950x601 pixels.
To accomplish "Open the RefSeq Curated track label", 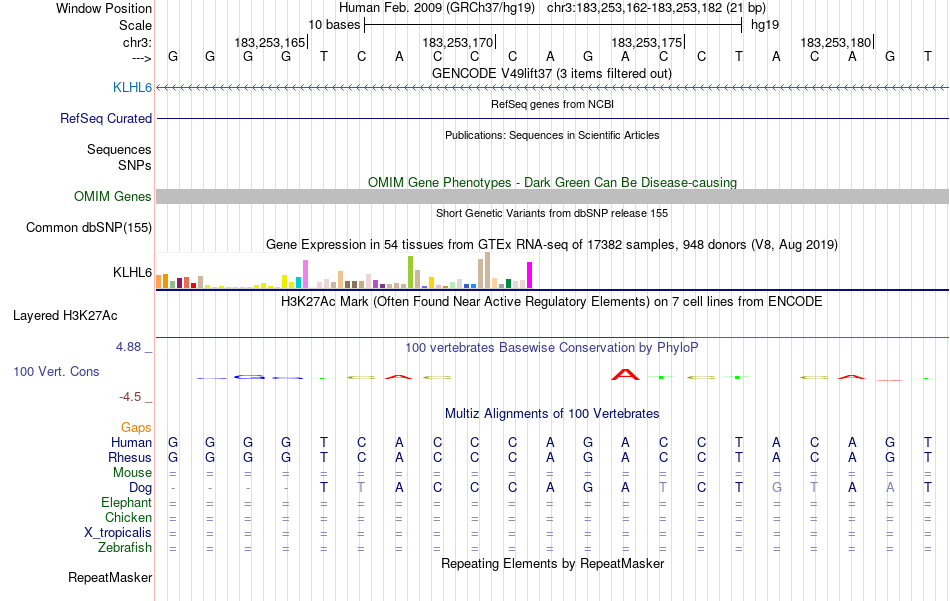I will point(105,118).
